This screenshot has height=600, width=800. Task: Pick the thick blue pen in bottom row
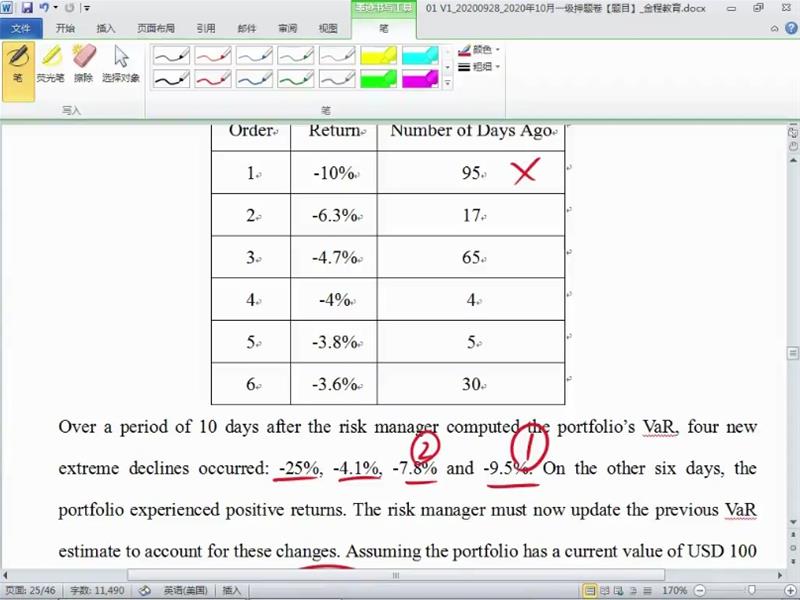point(254,79)
